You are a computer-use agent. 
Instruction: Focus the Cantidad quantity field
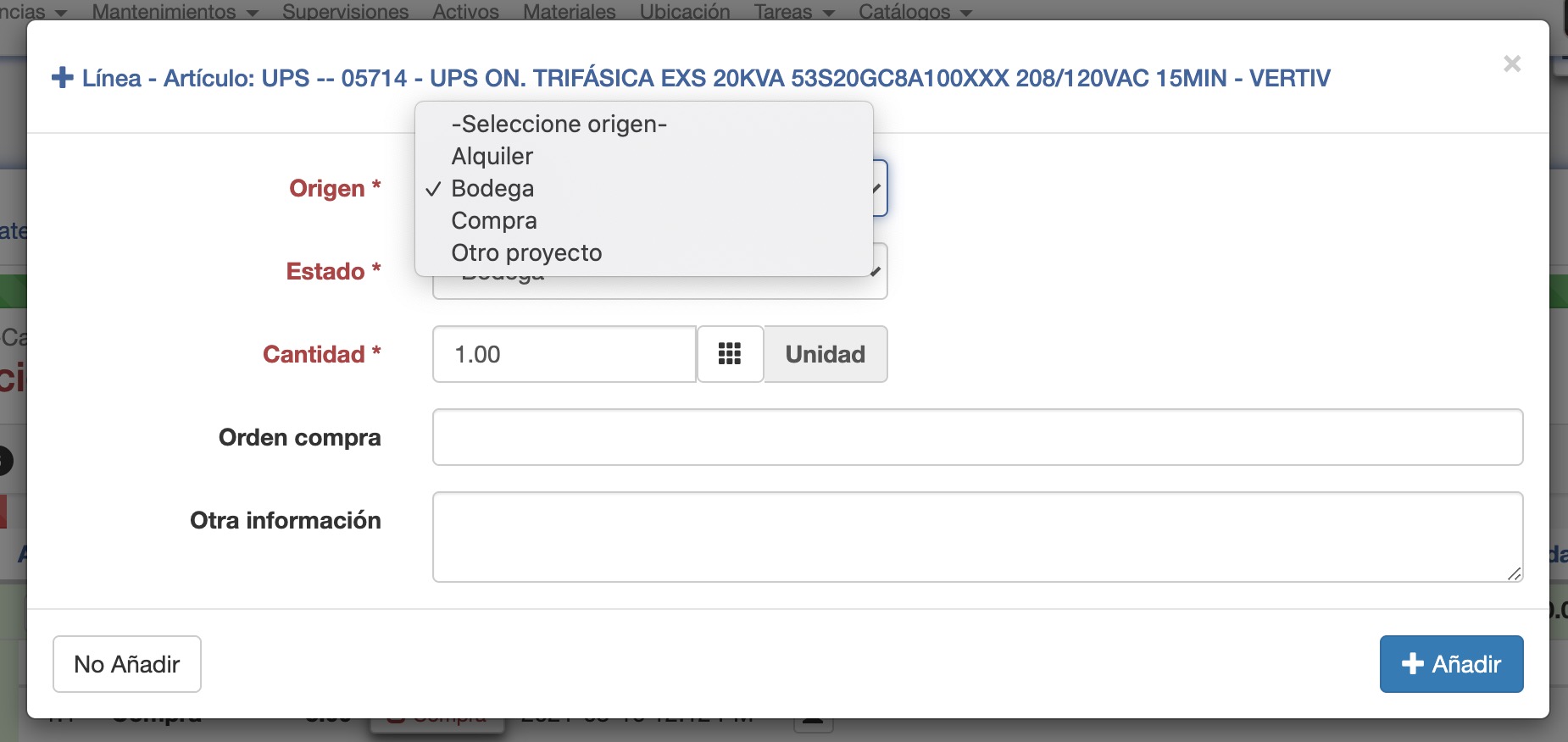564,354
